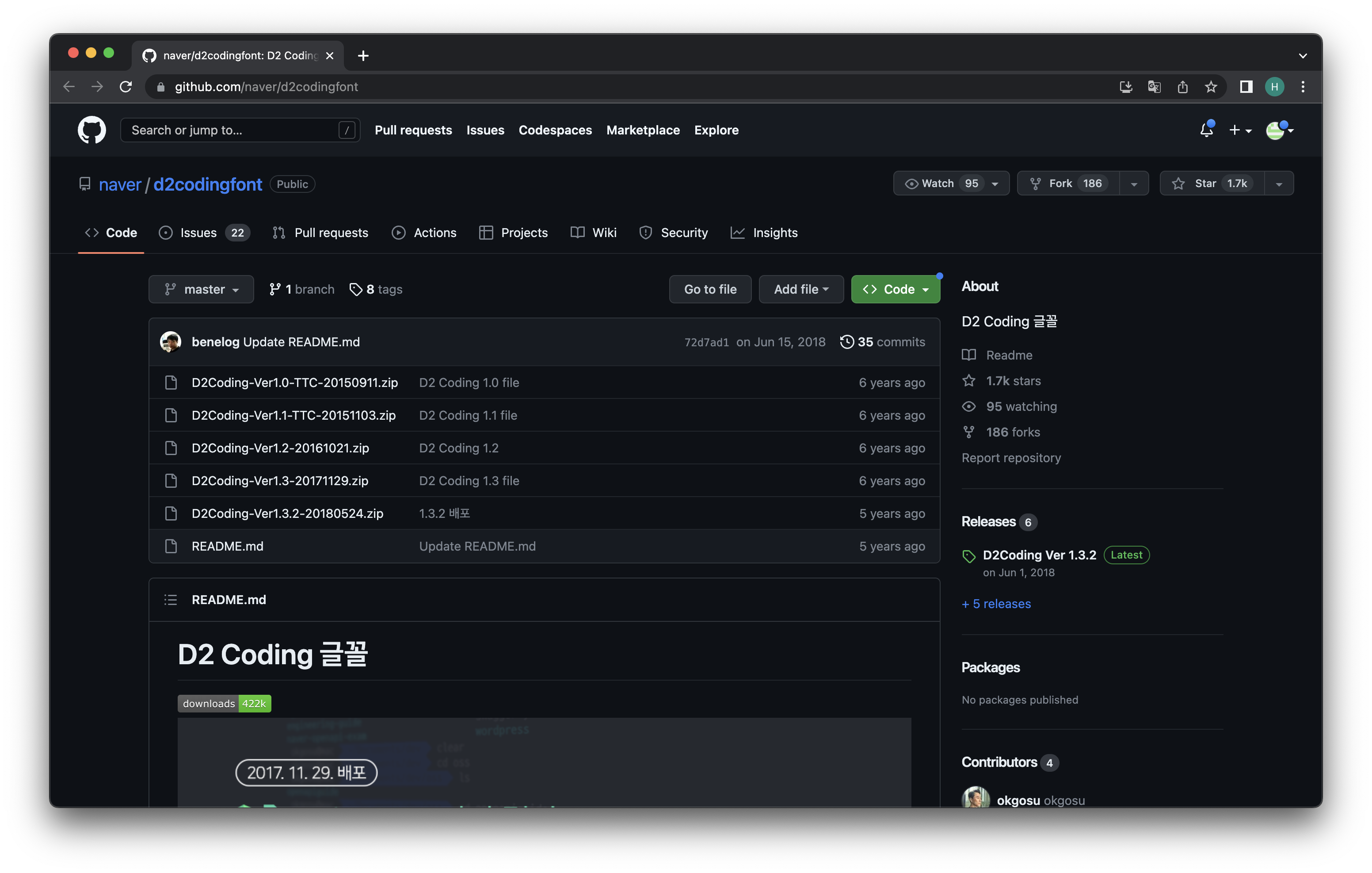Image resolution: width=1372 pixels, height=873 pixels.
Task: Click the share page icon
Action: [1182, 87]
